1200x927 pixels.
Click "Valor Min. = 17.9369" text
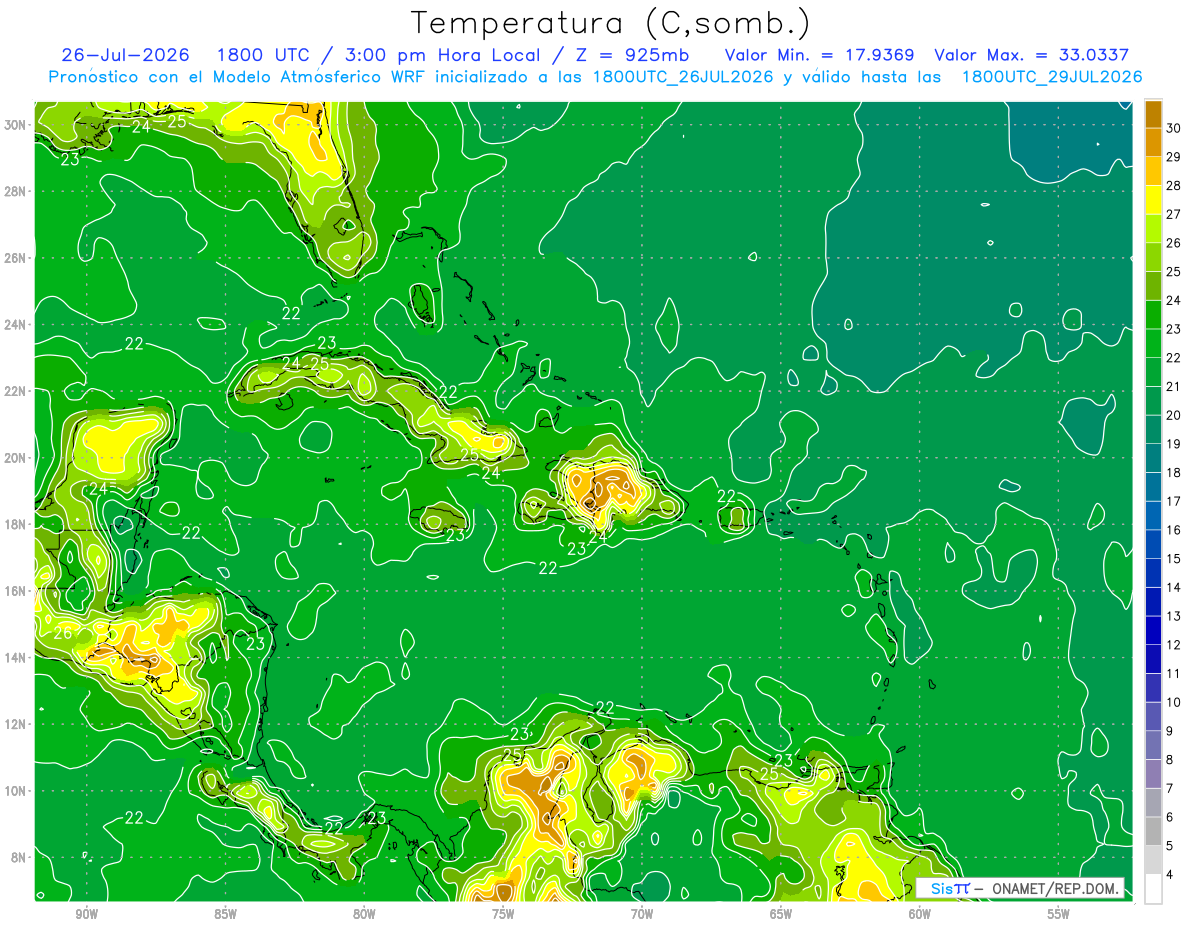[x=820, y=55]
